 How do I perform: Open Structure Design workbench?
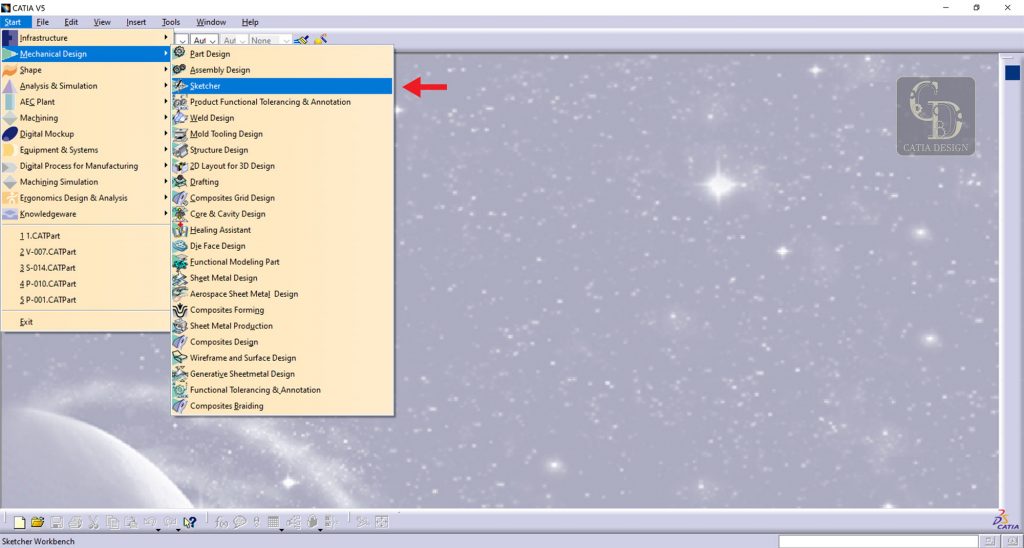[282, 150]
